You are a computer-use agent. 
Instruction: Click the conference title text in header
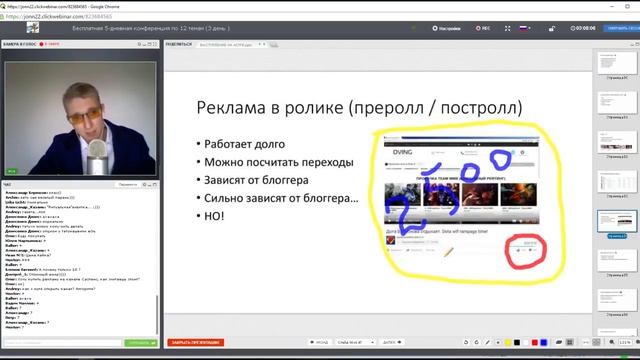pyautogui.click(x=151, y=29)
